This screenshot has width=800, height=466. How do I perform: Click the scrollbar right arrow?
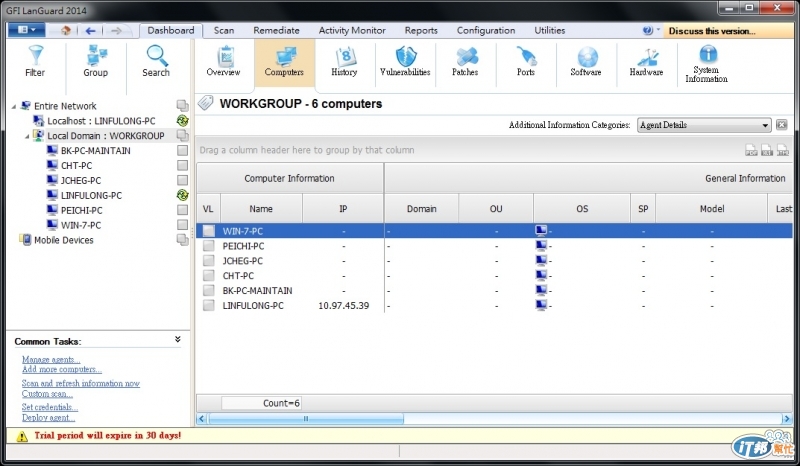pyautogui.click(x=786, y=419)
